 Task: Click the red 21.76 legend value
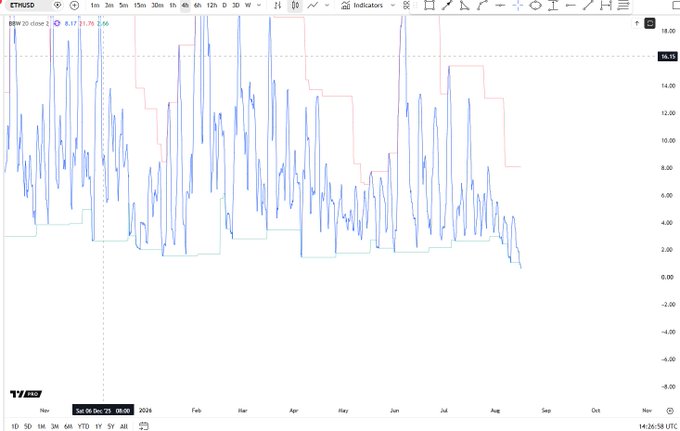[x=86, y=23]
